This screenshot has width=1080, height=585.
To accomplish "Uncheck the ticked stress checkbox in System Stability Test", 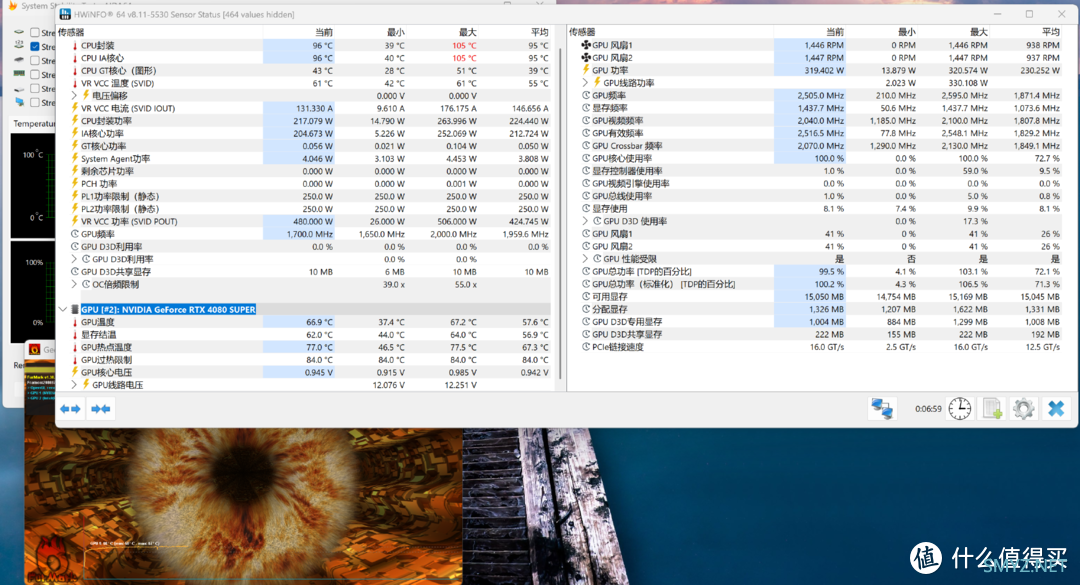I will click(x=35, y=46).
